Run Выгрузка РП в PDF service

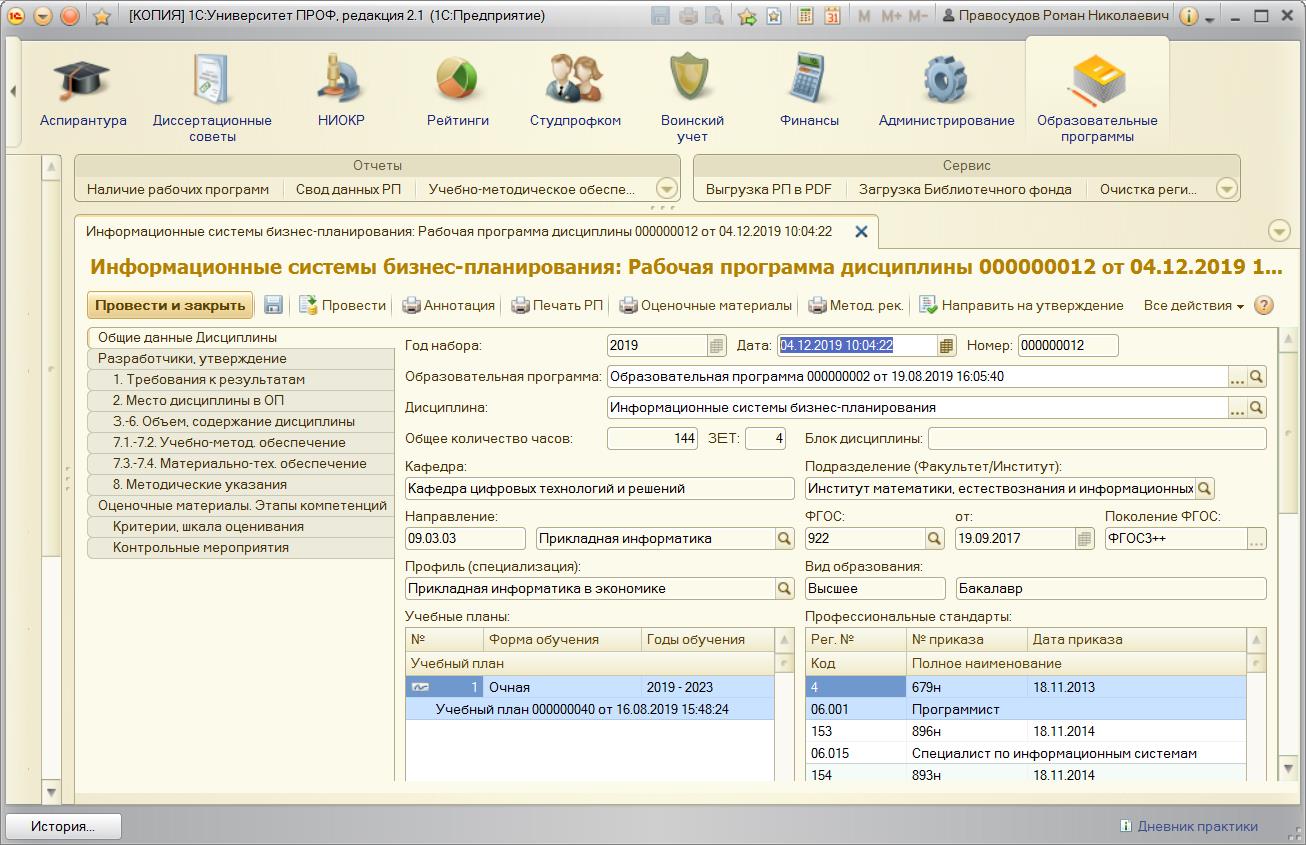tap(769, 189)
